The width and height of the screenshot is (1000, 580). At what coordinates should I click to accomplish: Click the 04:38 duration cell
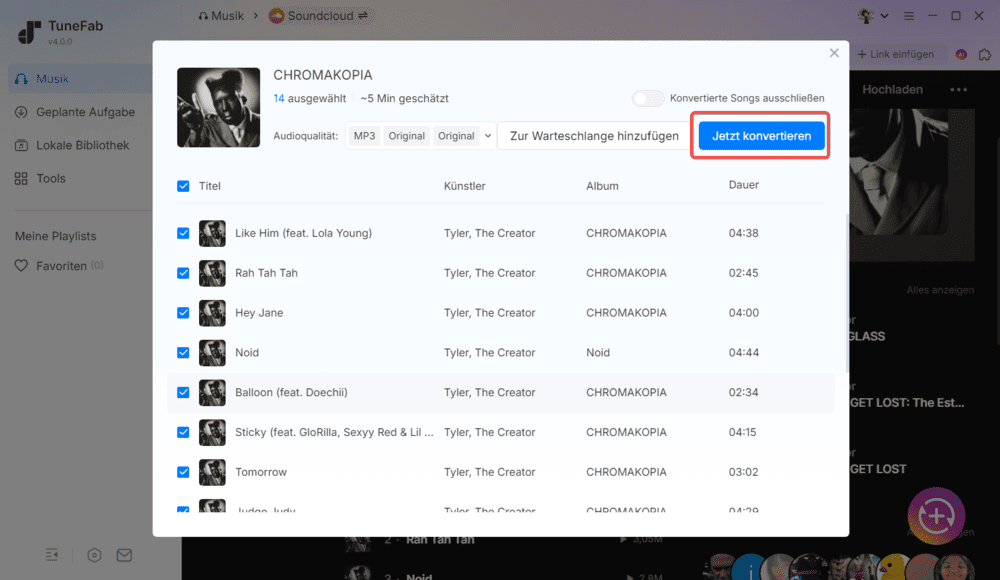click(744, 233)
